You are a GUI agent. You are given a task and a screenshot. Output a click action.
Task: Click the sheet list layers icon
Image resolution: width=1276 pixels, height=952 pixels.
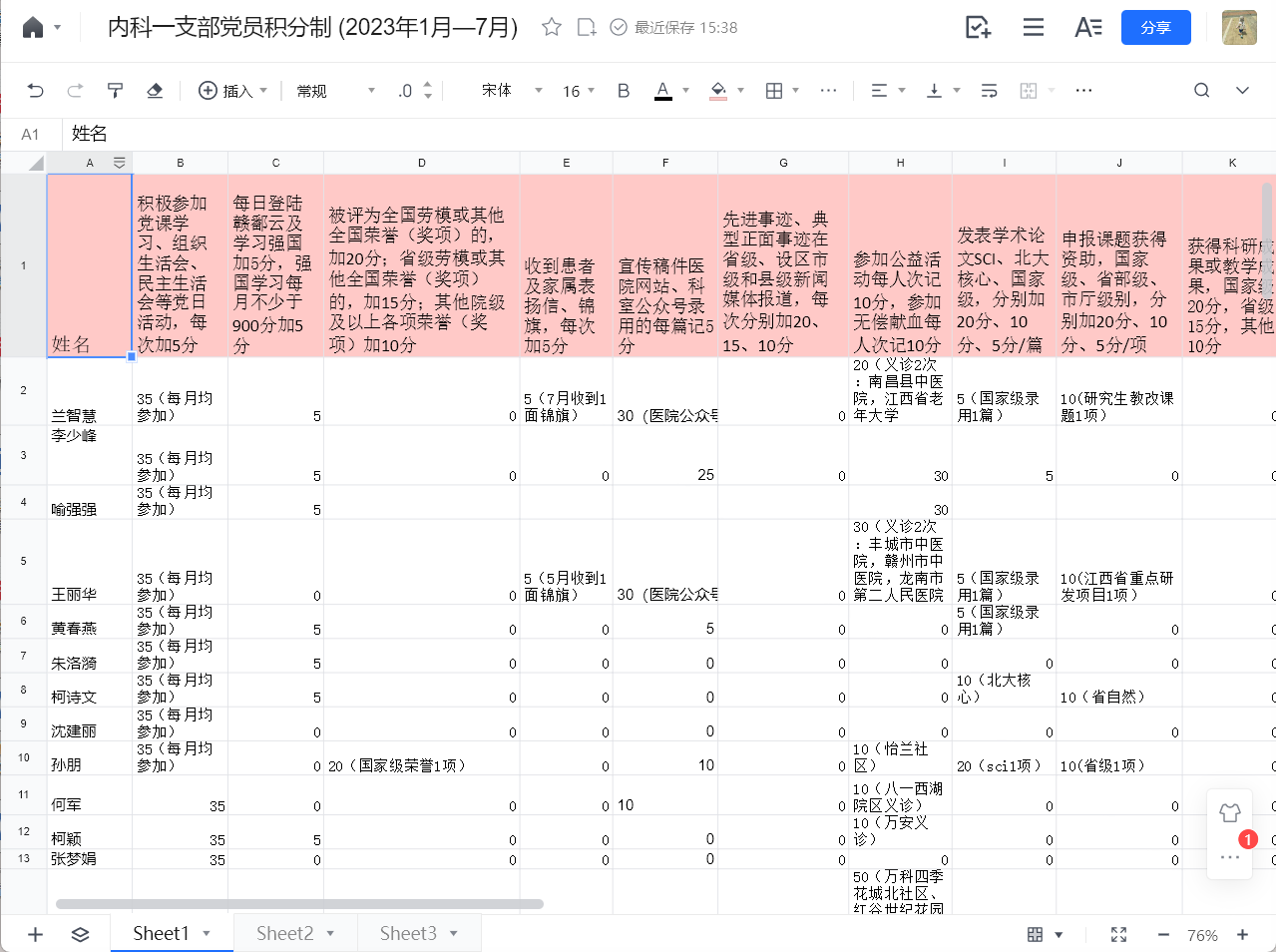(x=81, y=934)
